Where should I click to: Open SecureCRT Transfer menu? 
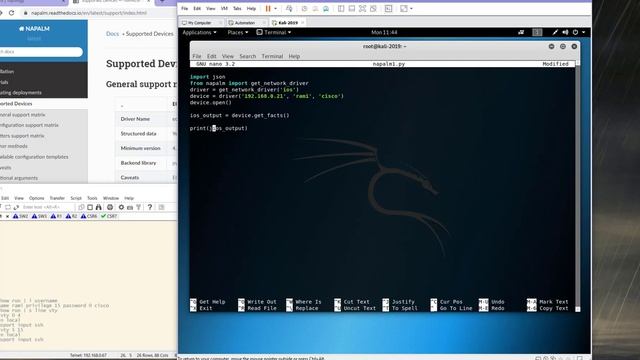click(x=57, y=198)
